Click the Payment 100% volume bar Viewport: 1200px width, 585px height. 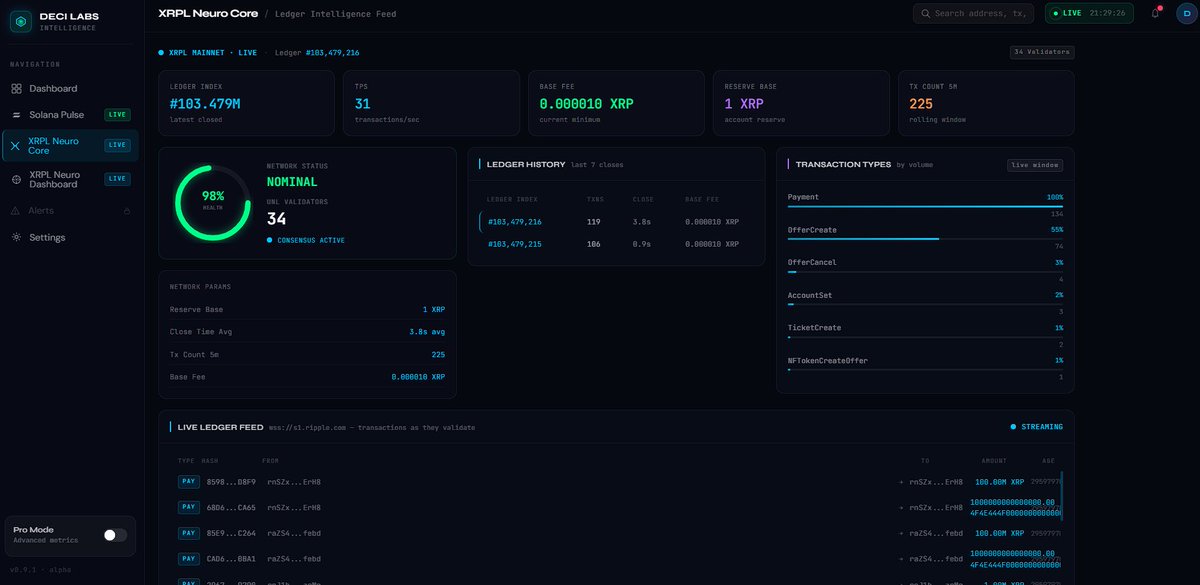[x=925, y=206]
